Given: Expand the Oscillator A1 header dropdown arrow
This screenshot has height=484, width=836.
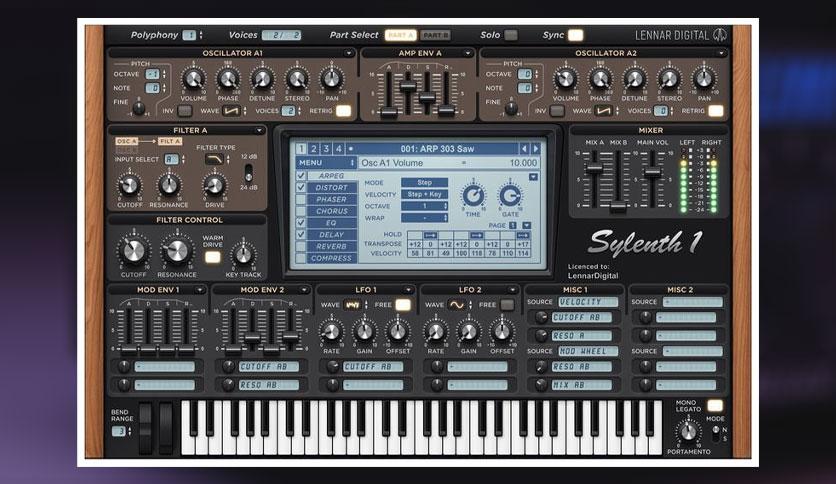Looking at the screenshot, I should pos(348,53).
